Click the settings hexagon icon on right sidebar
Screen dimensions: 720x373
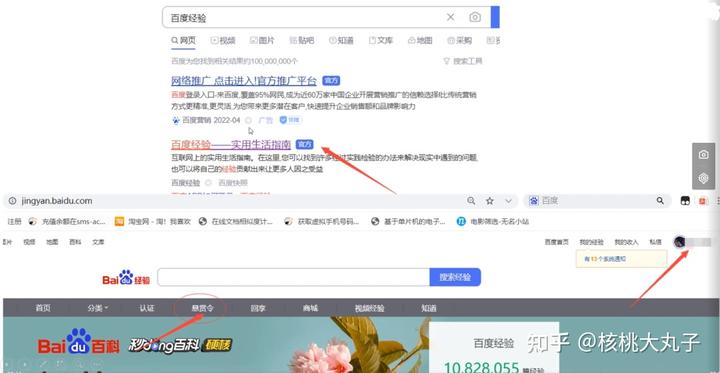(703, 178)
